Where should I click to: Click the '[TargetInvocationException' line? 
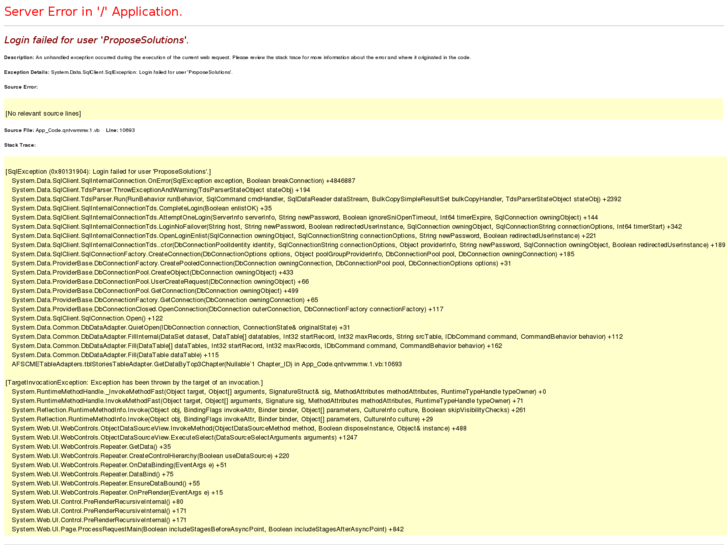click(134, 383)
